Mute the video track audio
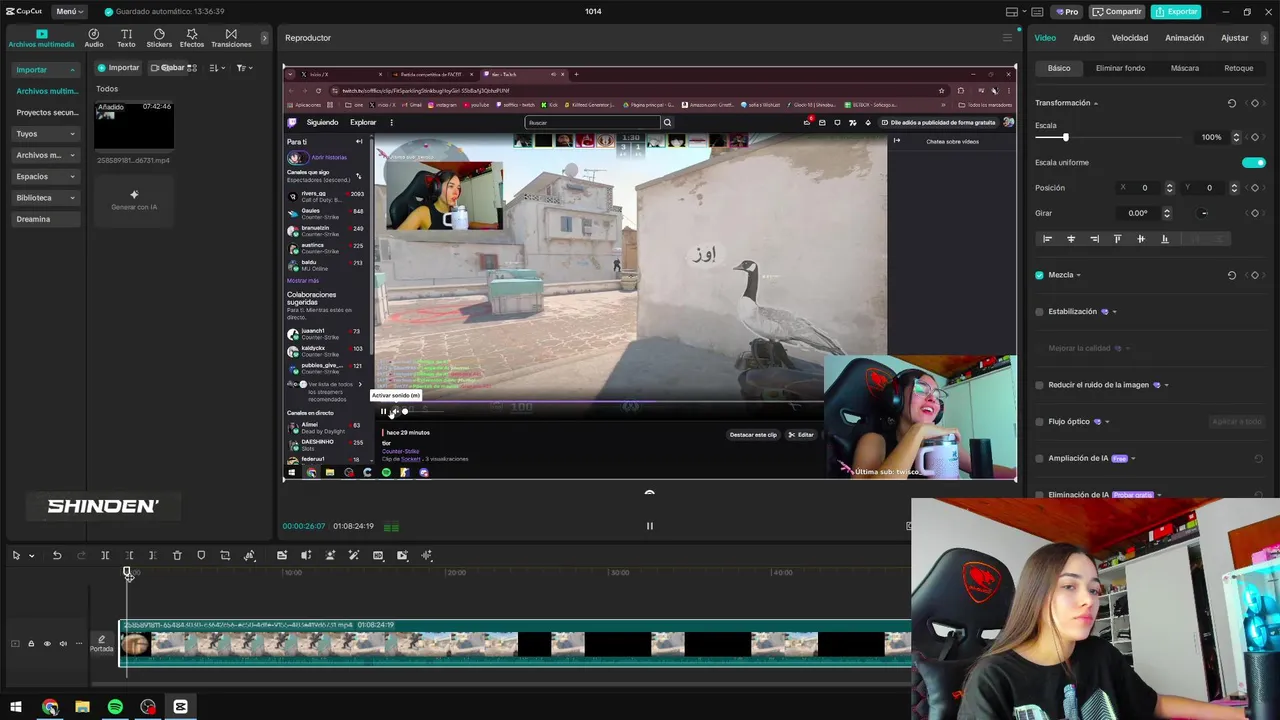 pyautogui.click(x=63, y=644)
